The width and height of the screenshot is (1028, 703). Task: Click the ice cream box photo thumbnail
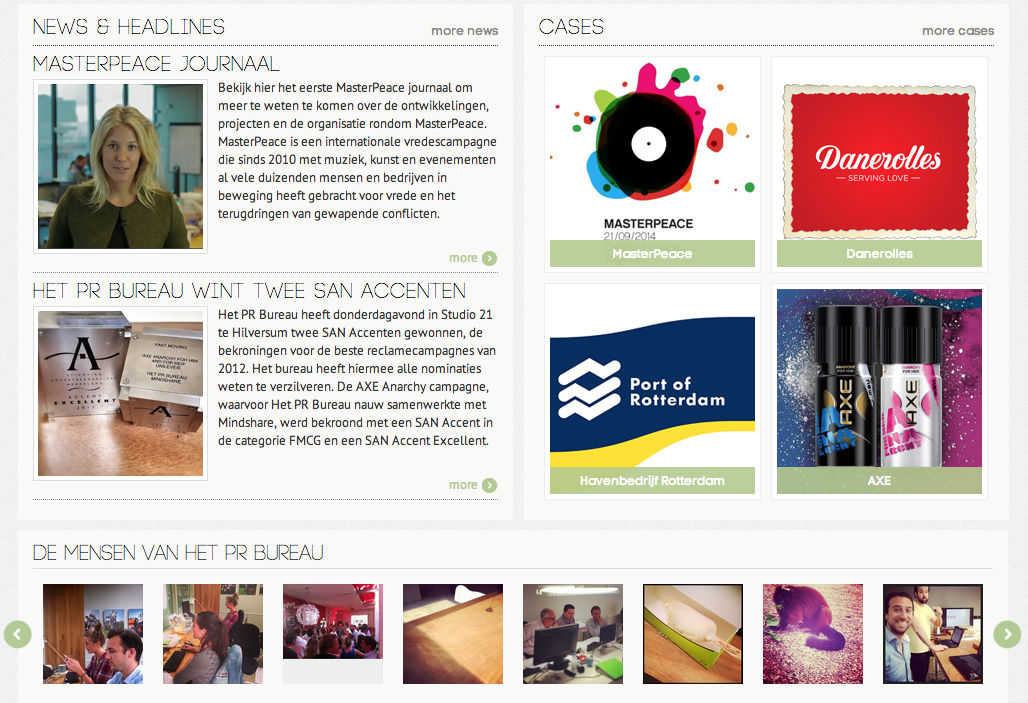(693, 634)
